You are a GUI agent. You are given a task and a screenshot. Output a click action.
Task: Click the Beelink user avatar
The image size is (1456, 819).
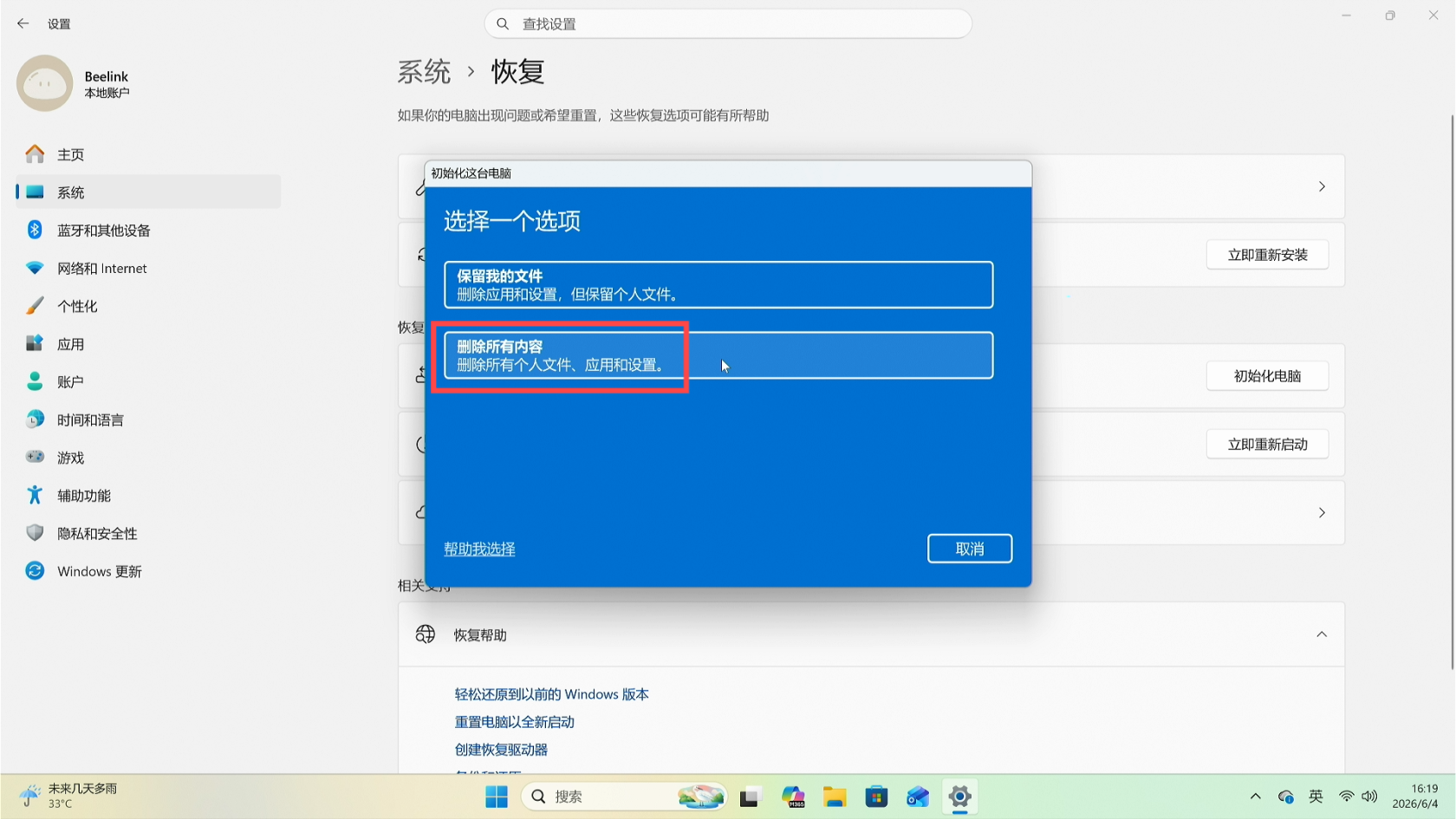pos(45,83)
